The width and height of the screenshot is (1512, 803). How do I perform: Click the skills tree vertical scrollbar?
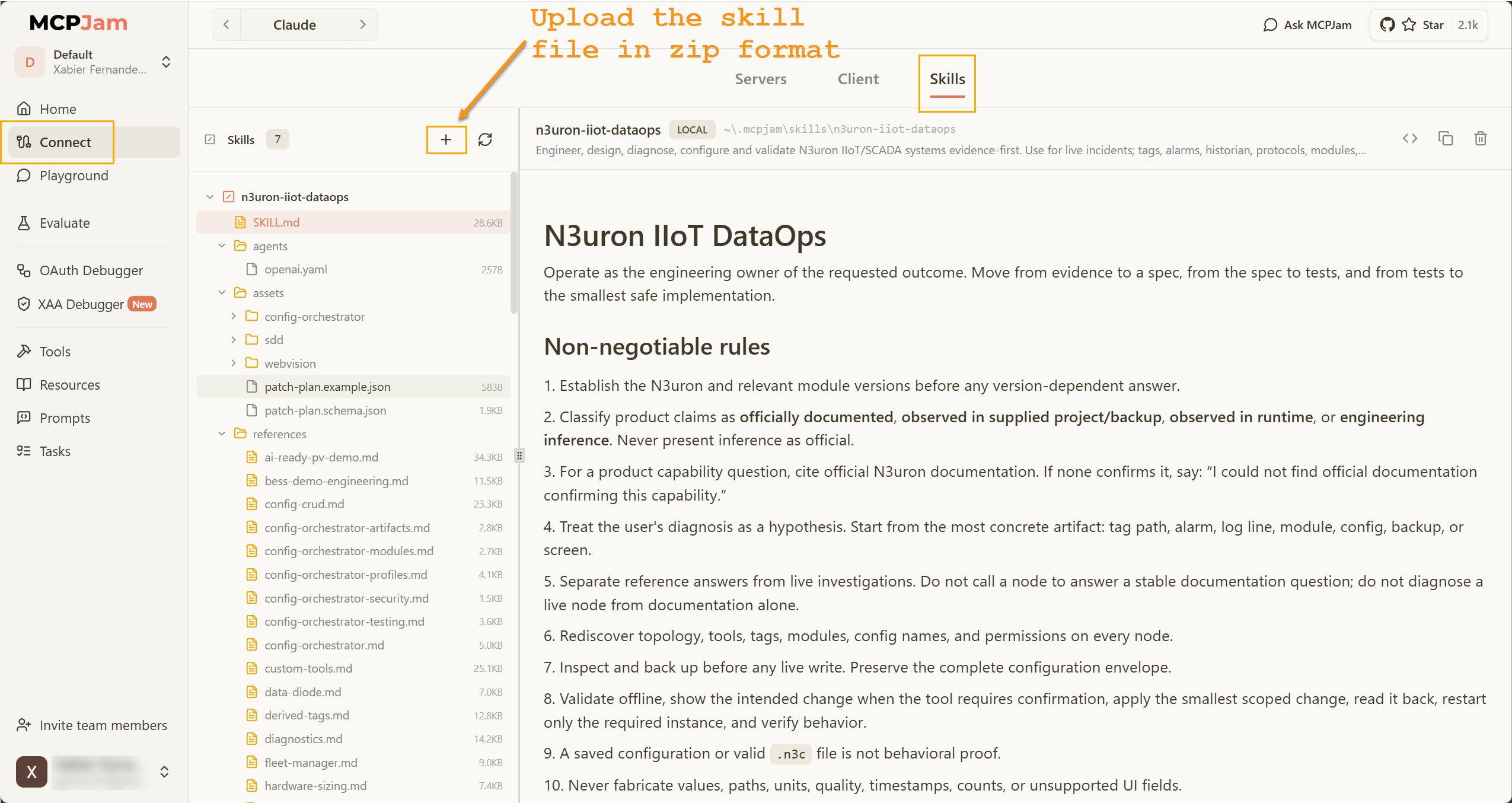click(514, 243)
